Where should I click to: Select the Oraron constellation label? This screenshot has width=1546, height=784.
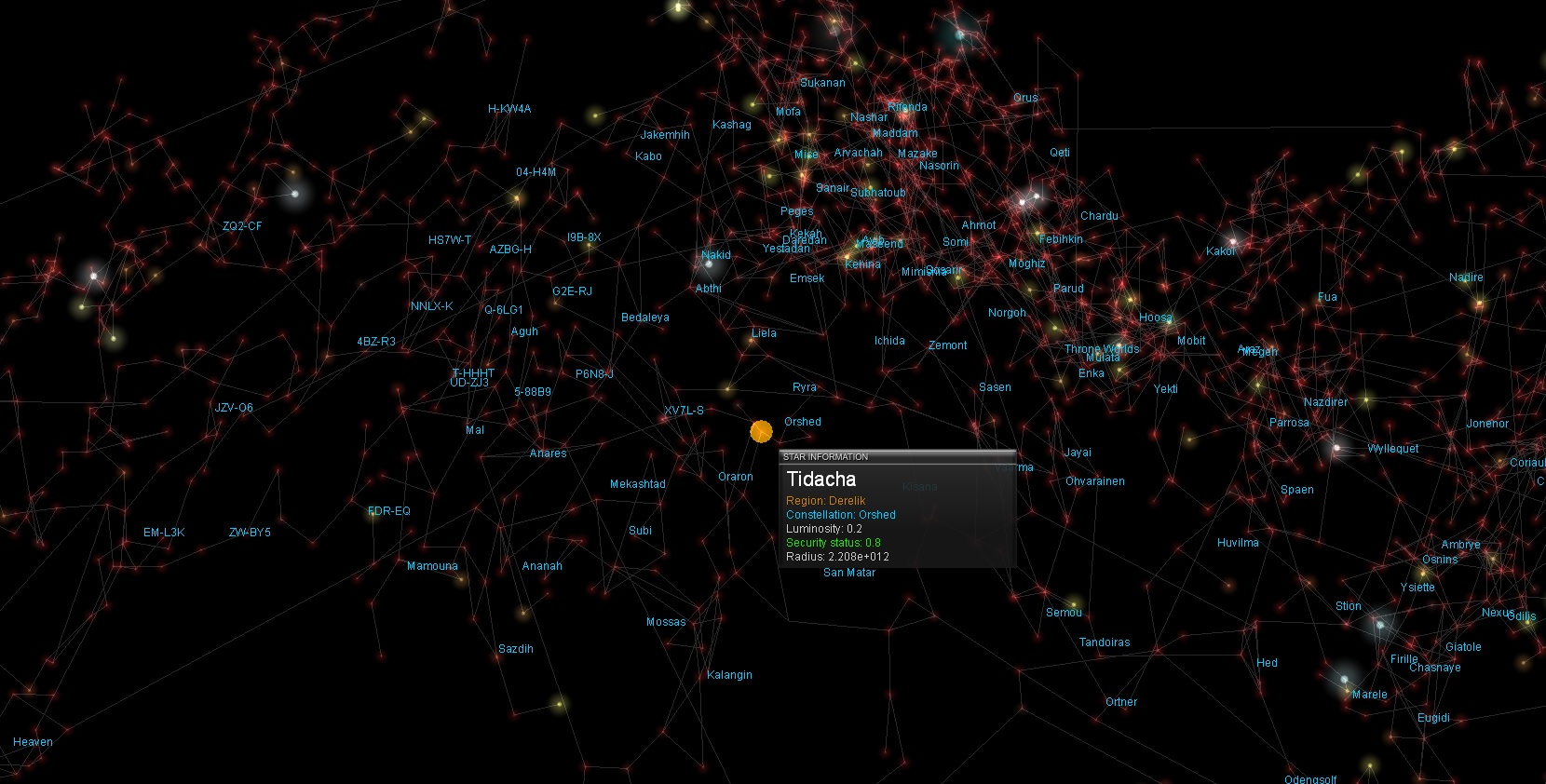coord(736,477)
